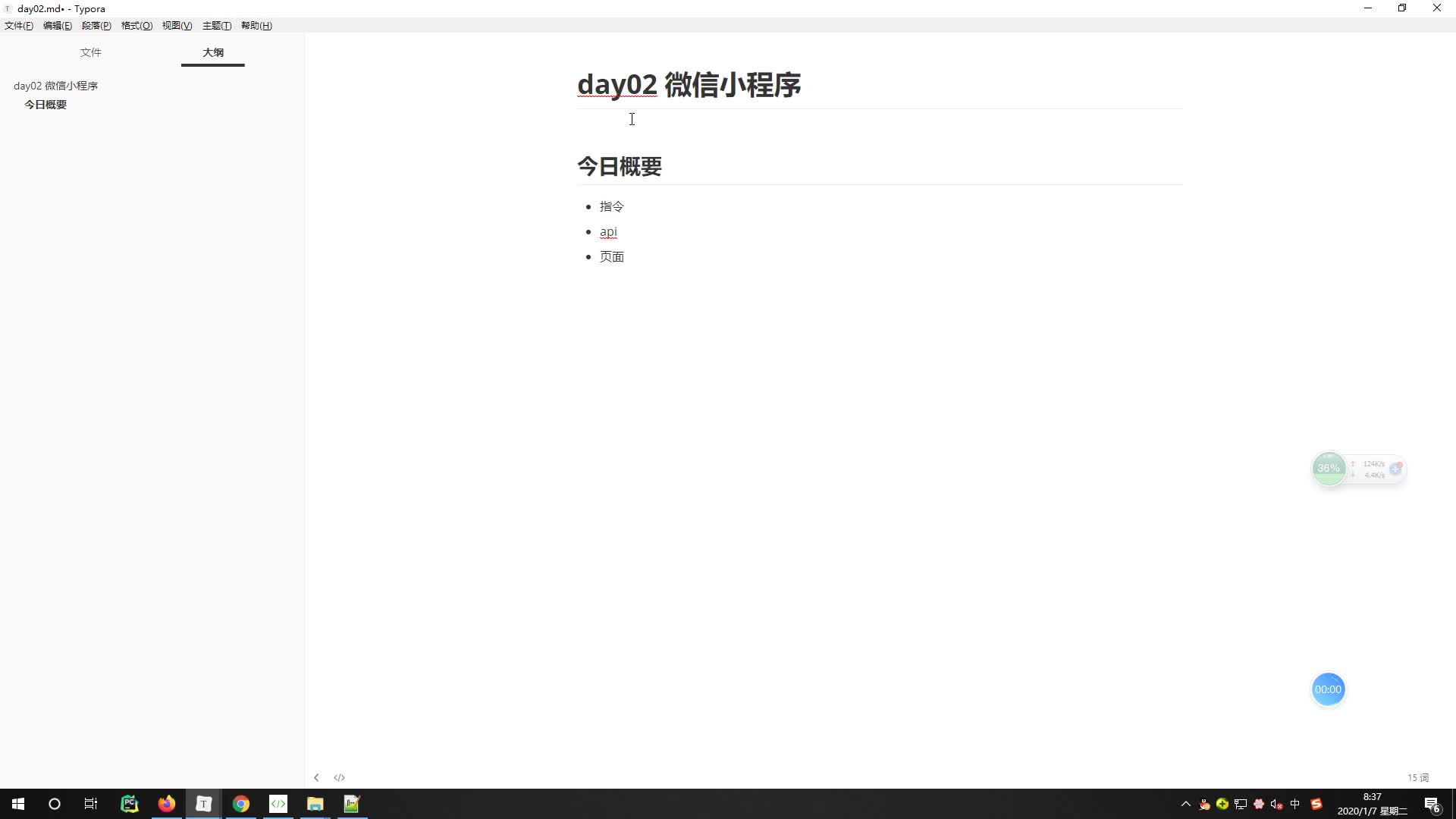Open the 格式(O) menu
The width and height of the screenshot is (1456, 819).
[x=136, y=26]
